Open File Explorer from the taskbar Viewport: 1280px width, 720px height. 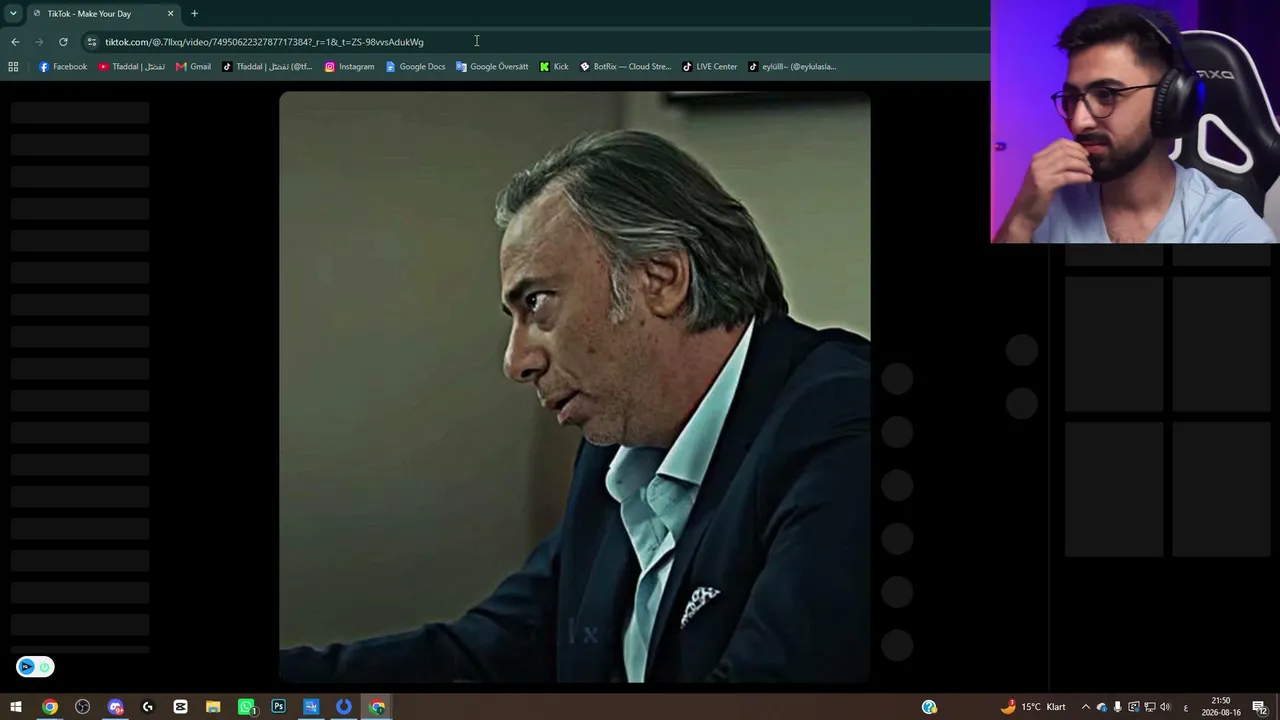pyautogui.click(x=213, y=707)
